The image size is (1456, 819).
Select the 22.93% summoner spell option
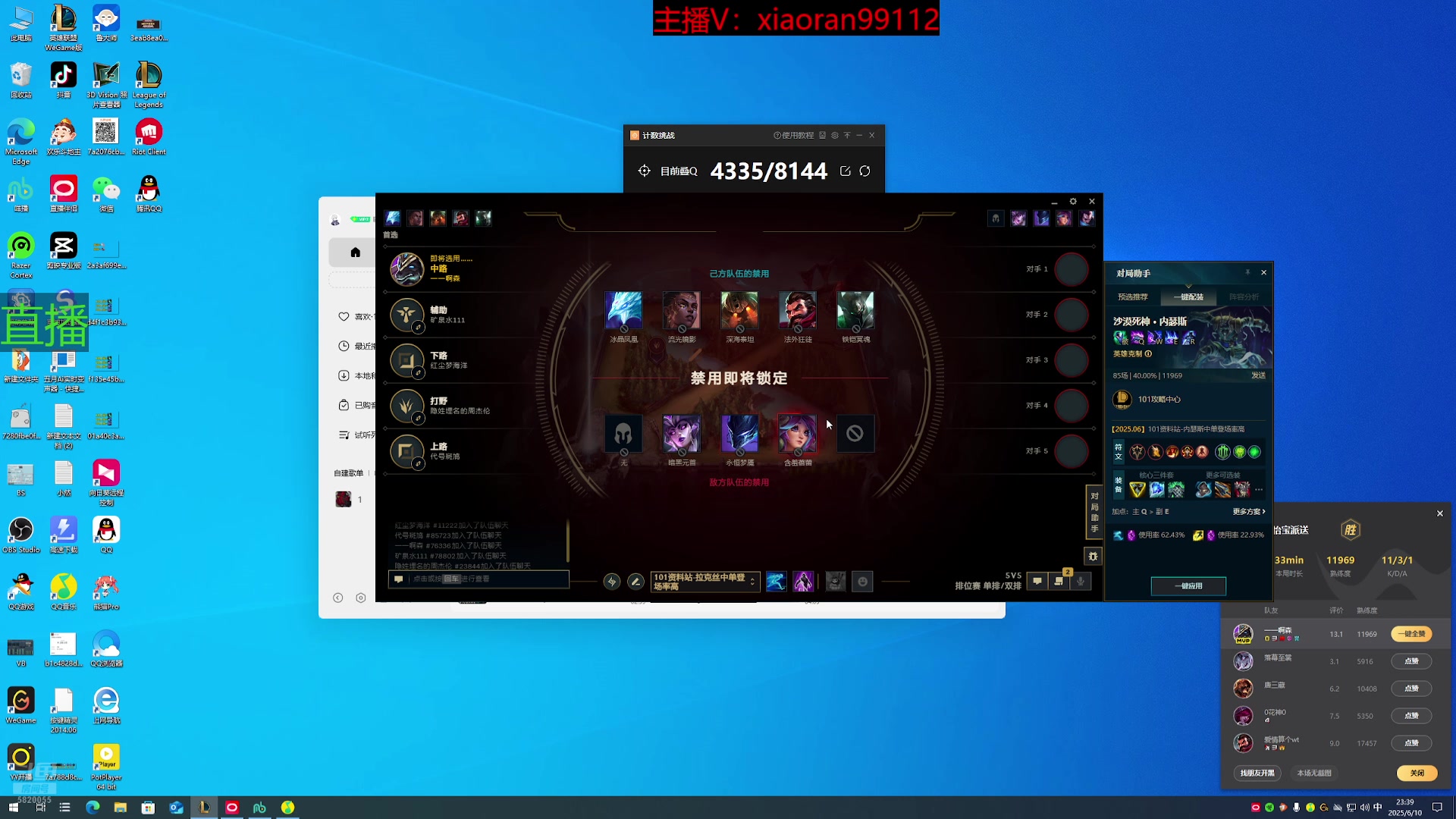[x=1228, y=535]
